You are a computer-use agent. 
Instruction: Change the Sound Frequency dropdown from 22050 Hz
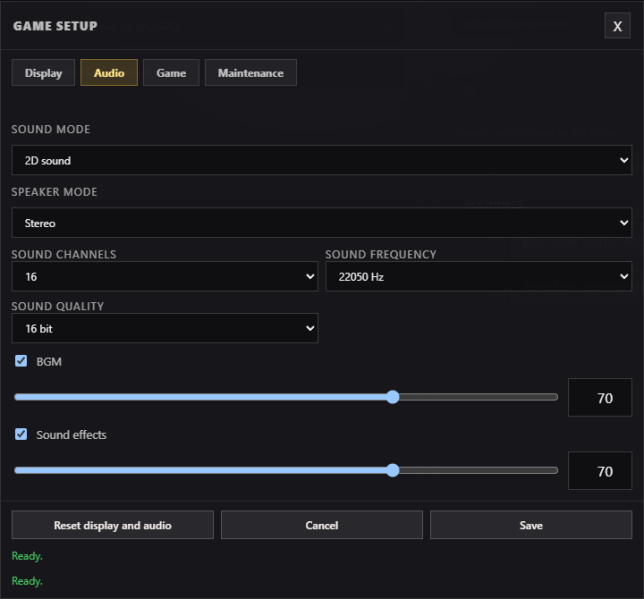coord(478,276)
